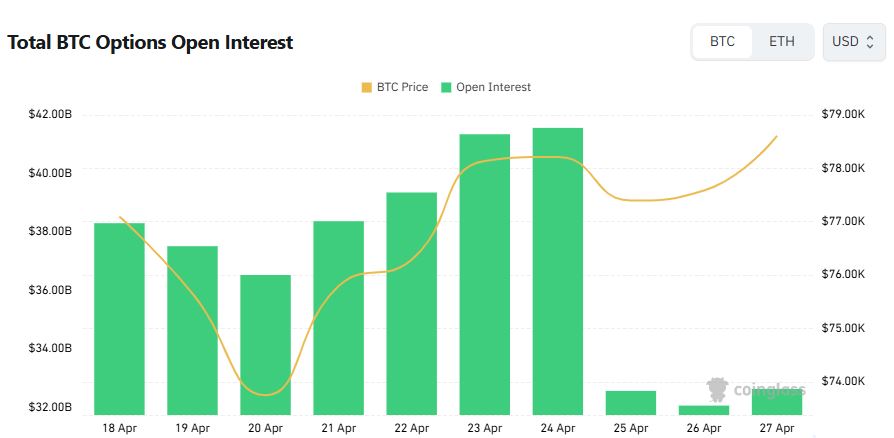Select the 20 Apr open interest bar
Viewport: 894px width, 438px height.
[x=266, y=344]
